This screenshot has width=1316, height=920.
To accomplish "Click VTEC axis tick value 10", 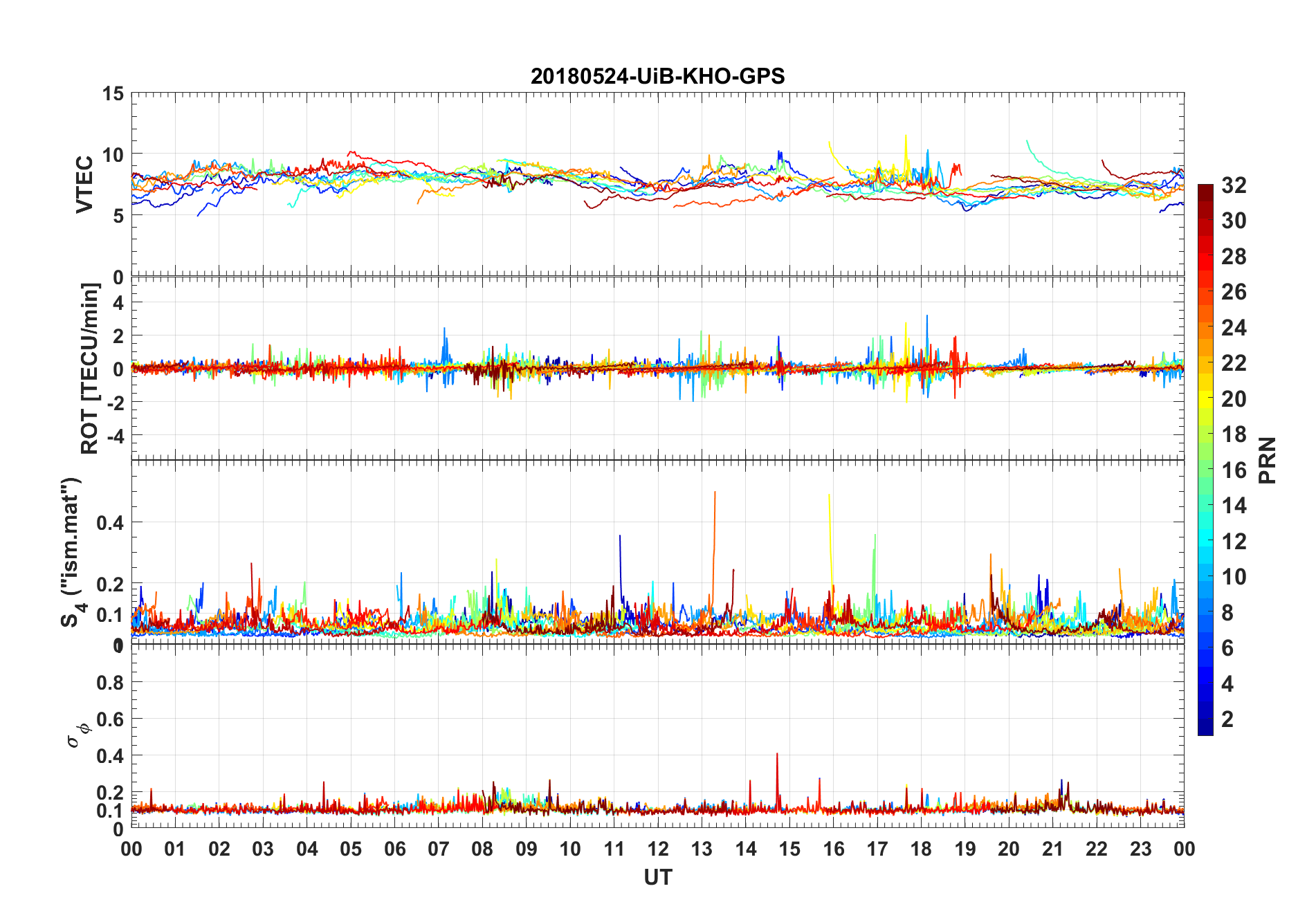I will 113,155.
